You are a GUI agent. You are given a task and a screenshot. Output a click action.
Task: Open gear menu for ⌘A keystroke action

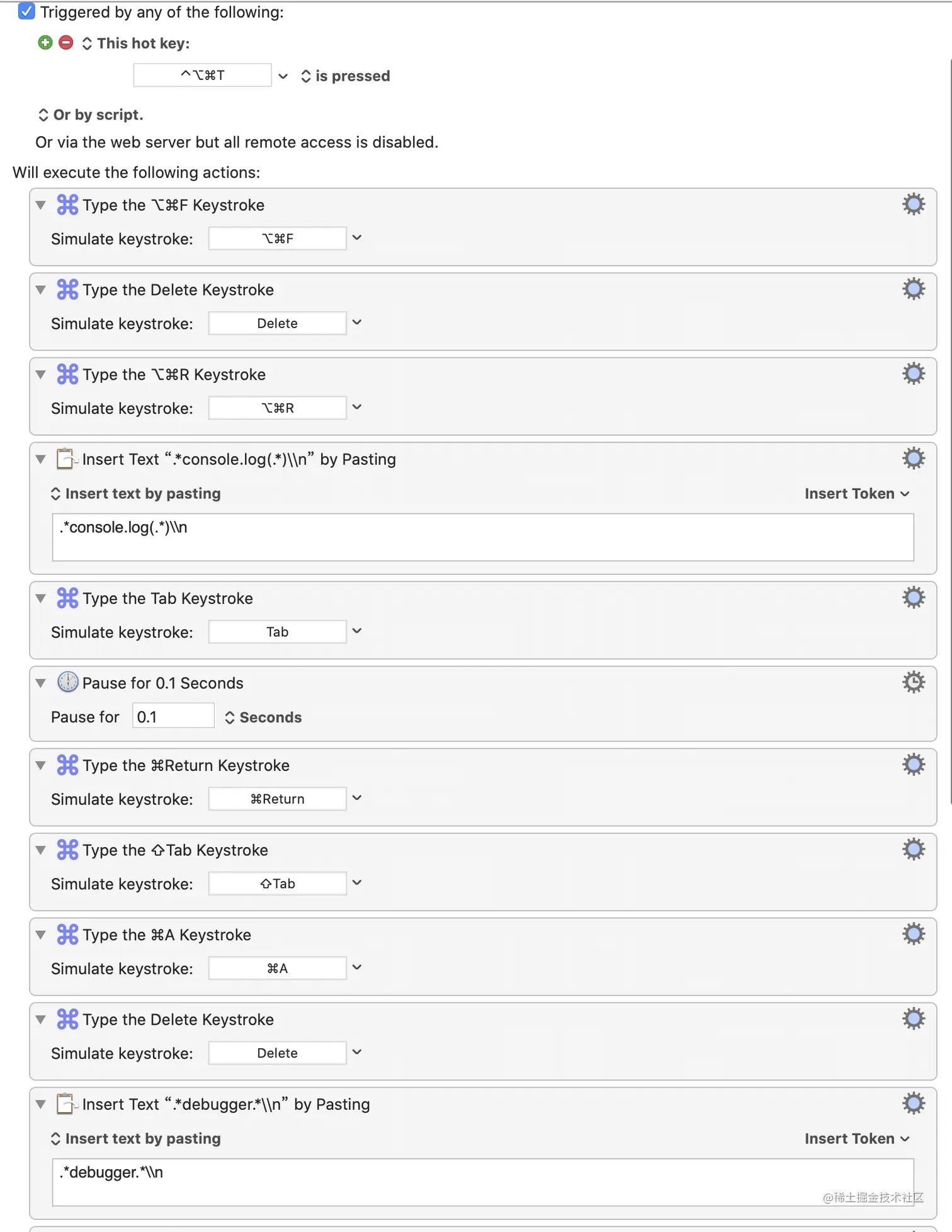(914, 934)
